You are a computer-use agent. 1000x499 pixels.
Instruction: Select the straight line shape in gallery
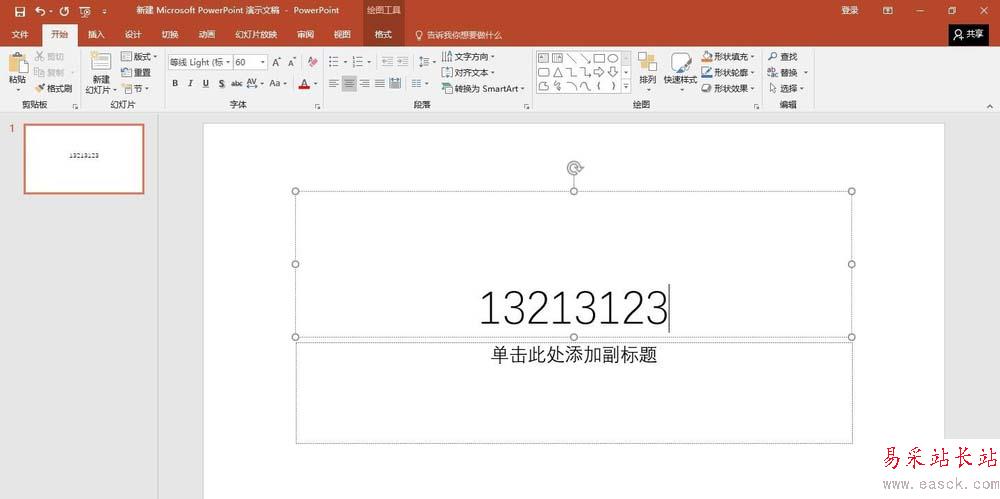571,58
